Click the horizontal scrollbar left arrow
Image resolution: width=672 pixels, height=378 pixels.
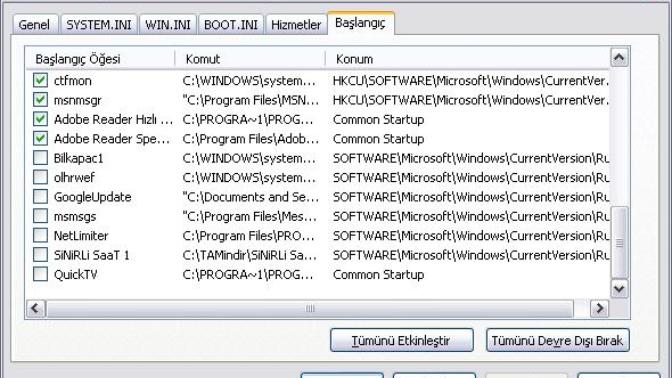pyautogui.click(x=36, y=308)
